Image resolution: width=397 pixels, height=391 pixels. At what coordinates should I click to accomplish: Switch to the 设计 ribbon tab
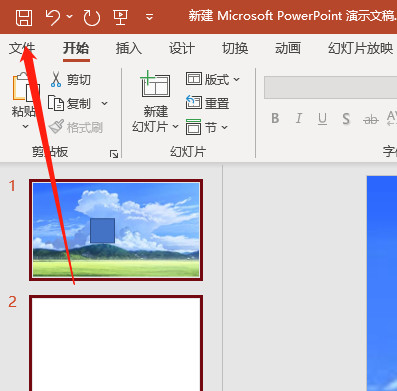(182, 48)
